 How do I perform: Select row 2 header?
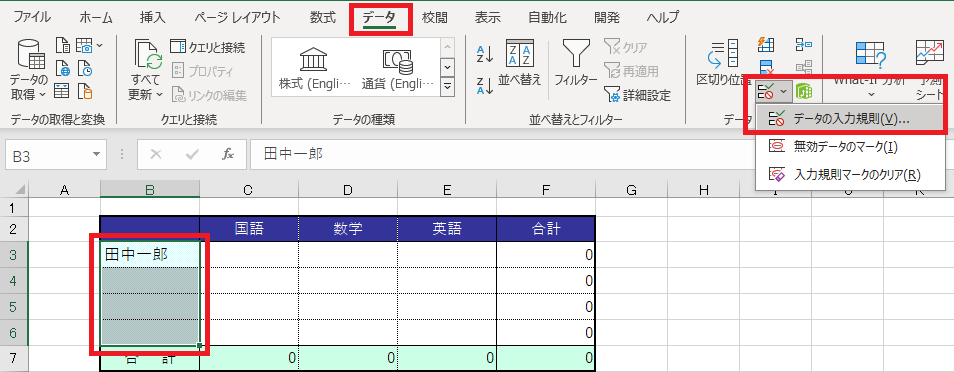point(14,229)
